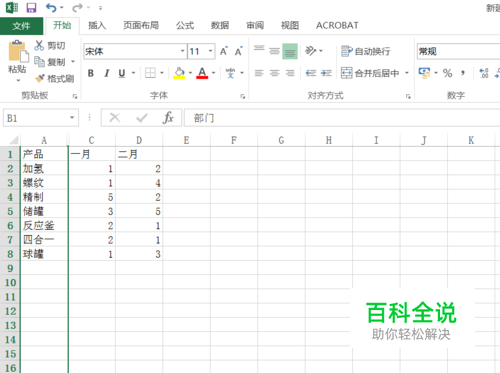
Task: Decrease font size with smaller A icon
Action: pyautogui.click(x=239, y=51)
